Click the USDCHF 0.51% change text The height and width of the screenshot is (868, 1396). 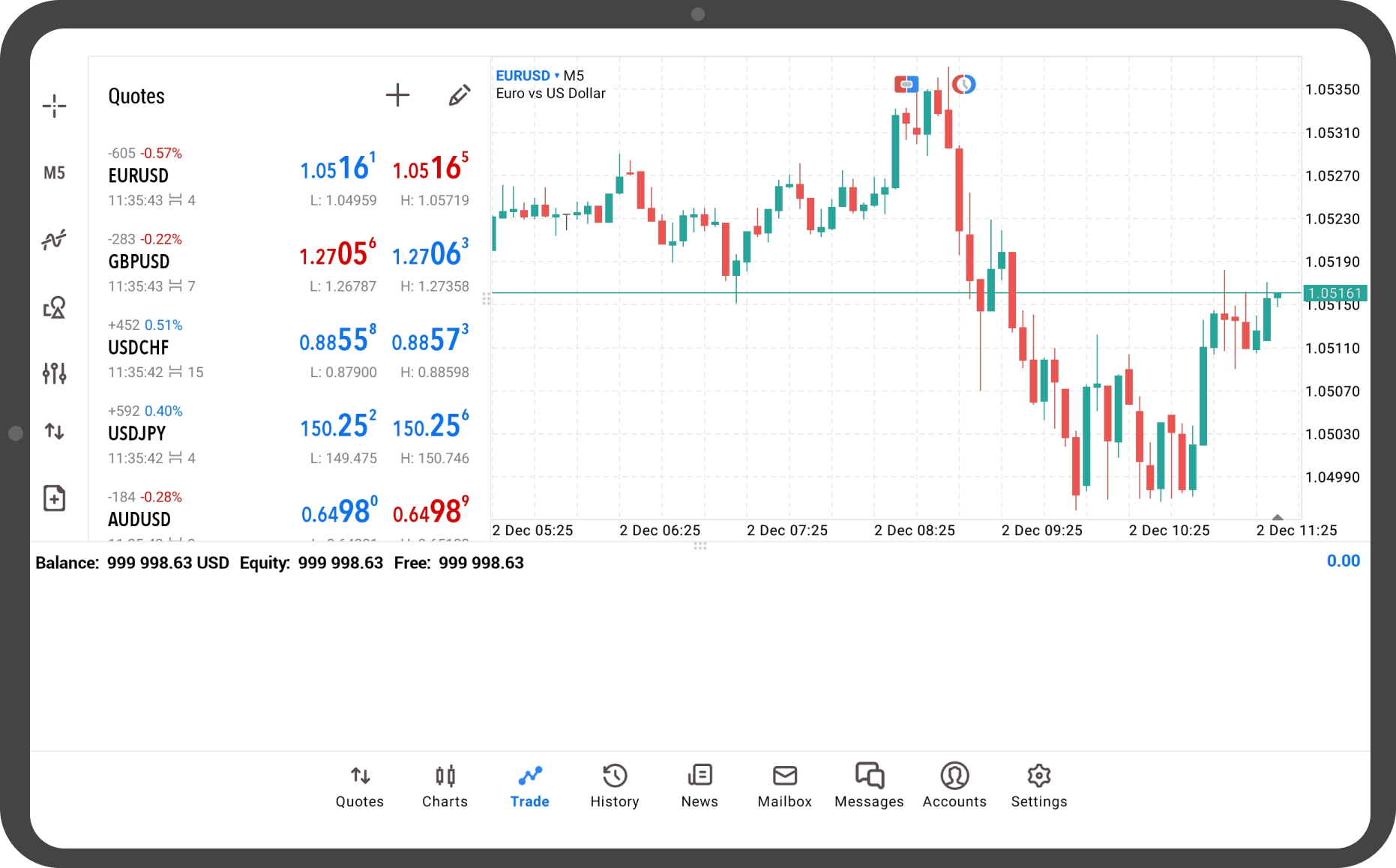[x=163, y=325]
